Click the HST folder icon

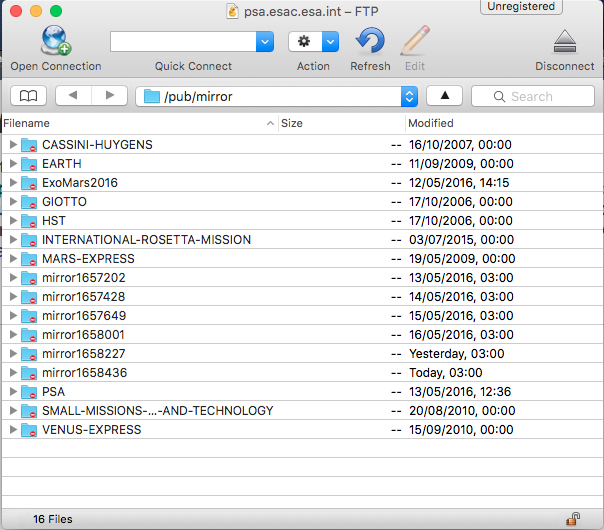coord(29,221)
